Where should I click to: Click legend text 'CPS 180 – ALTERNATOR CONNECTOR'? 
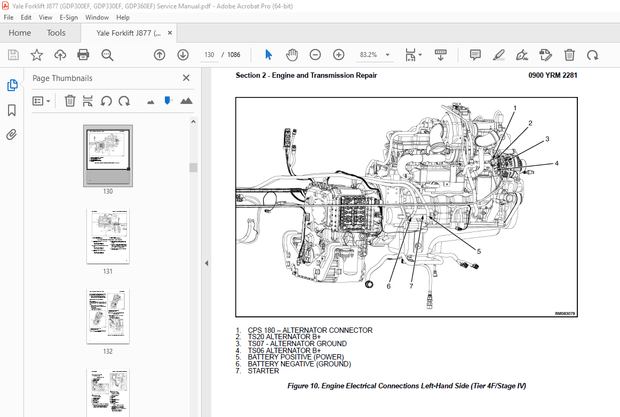[310, 330]
